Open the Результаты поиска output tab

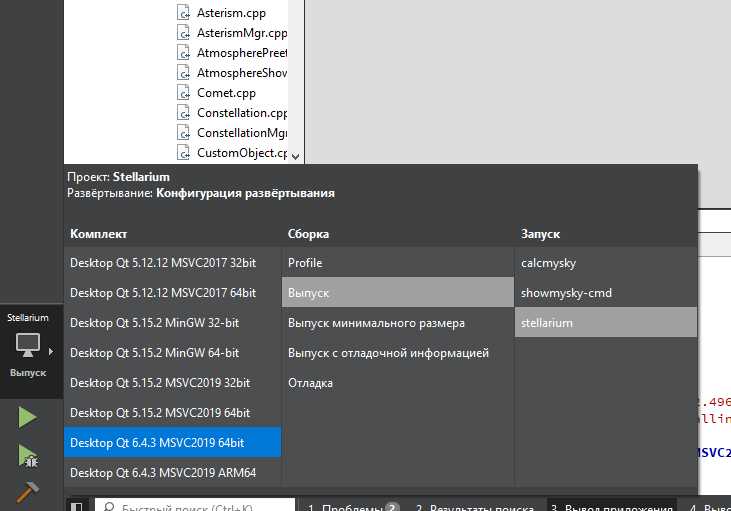click(x=475, y=507)
